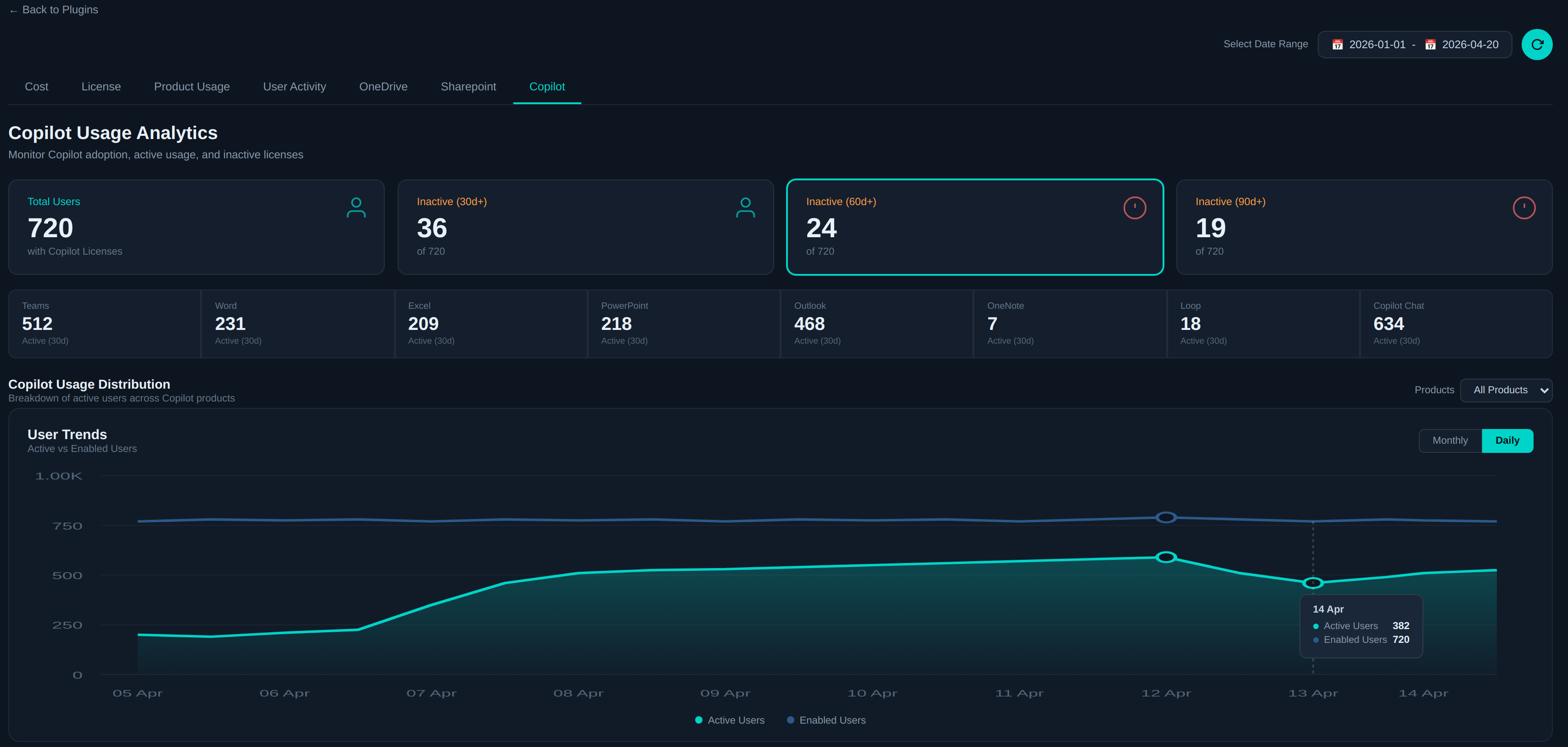1568x747 pixels.
Task: Click the Inactive (90d+) alert icon
Action: coord(1523,208)
